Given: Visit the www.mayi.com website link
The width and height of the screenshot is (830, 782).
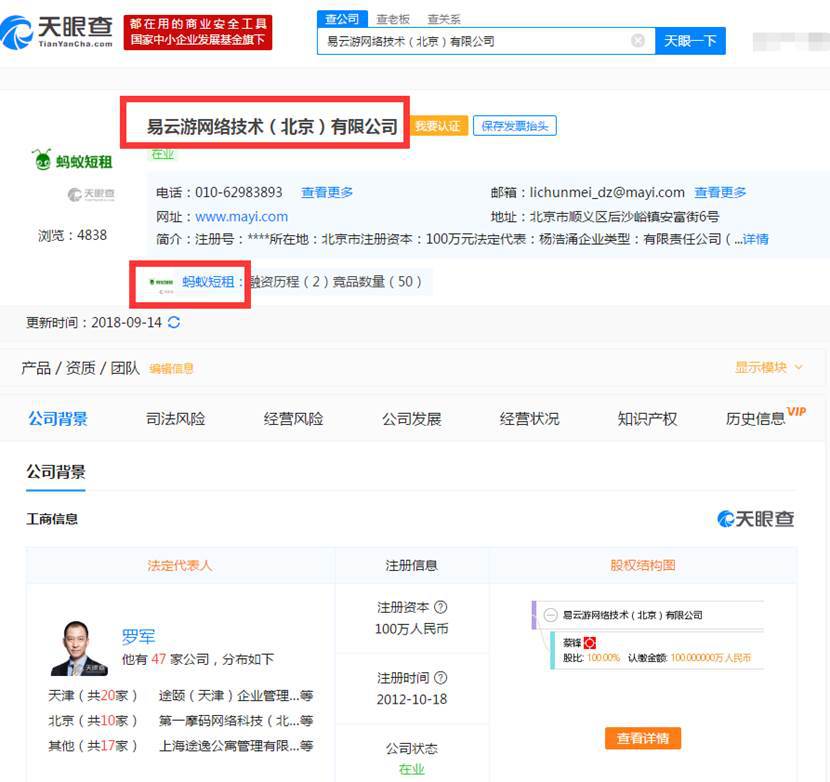Looking at the screenshot, I should (x=241, y=217).
